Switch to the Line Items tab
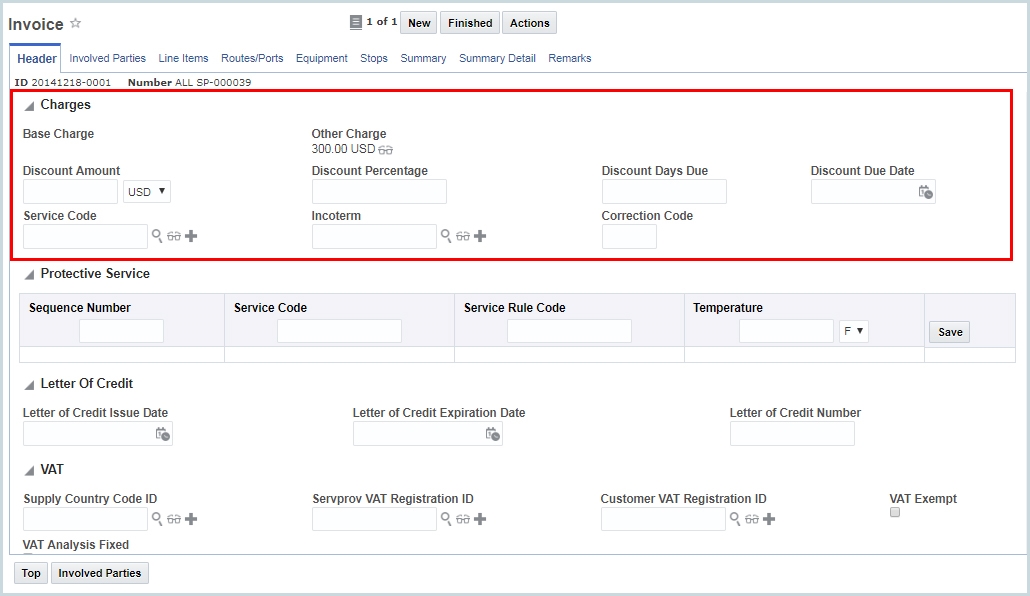 (183, 58)
